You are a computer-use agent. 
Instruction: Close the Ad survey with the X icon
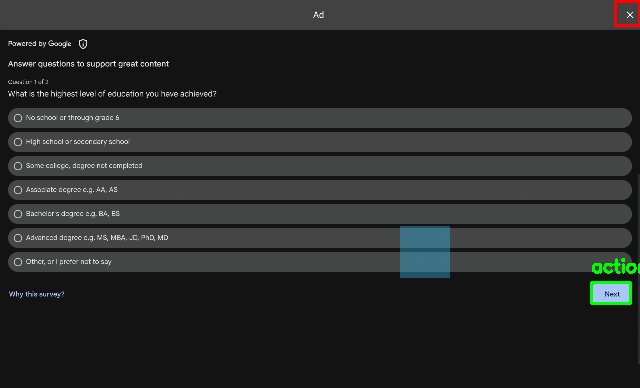click(629, 15)
